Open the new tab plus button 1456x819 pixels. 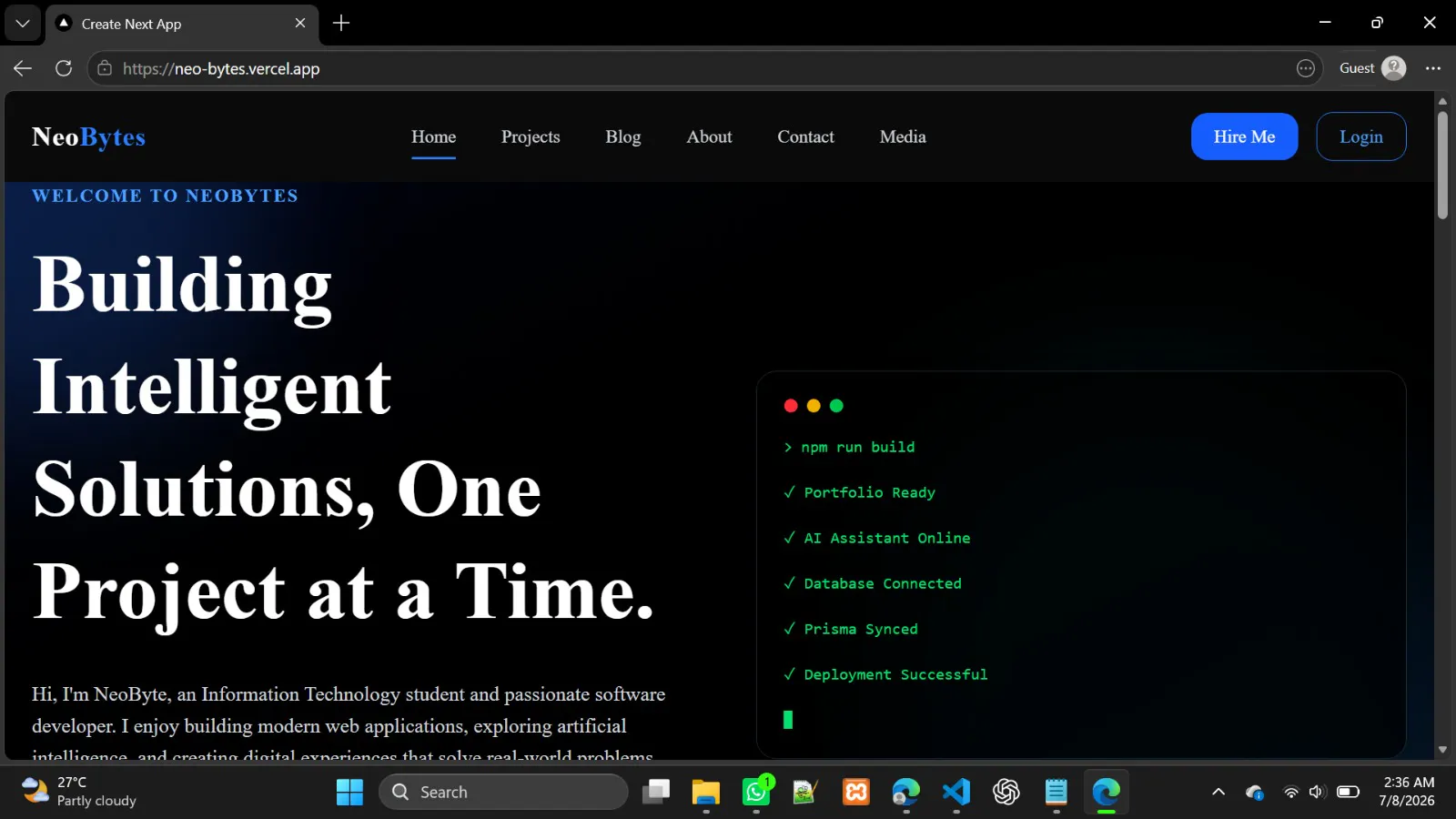341,23
